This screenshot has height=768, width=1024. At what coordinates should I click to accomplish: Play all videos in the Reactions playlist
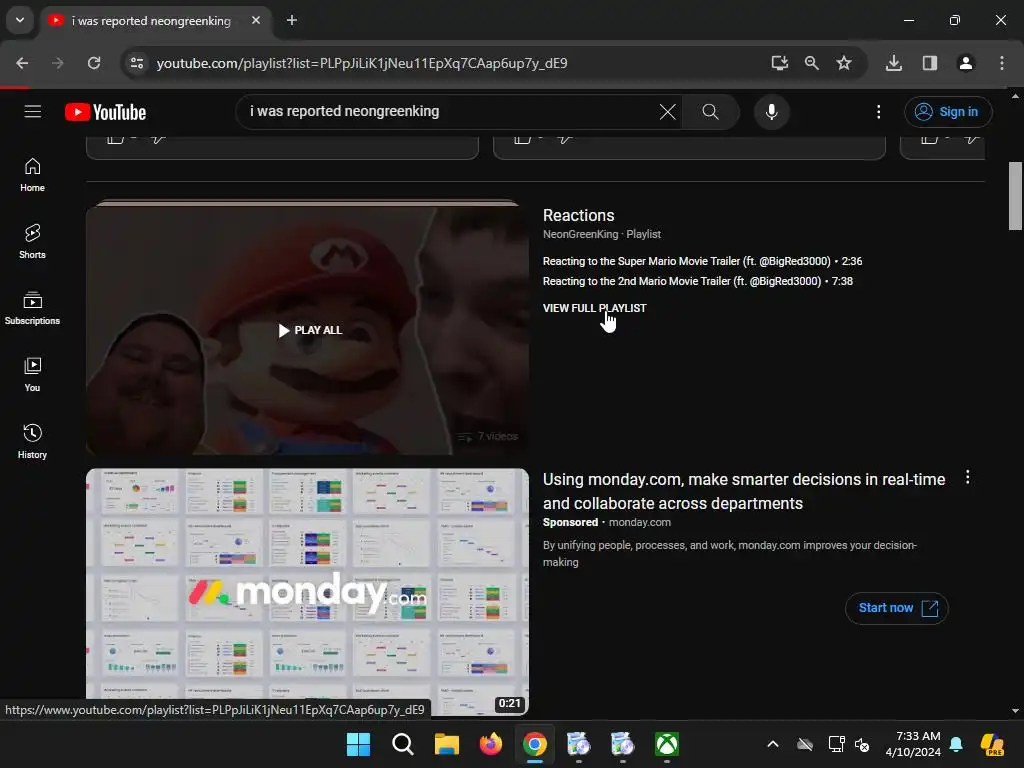[310, 330]
